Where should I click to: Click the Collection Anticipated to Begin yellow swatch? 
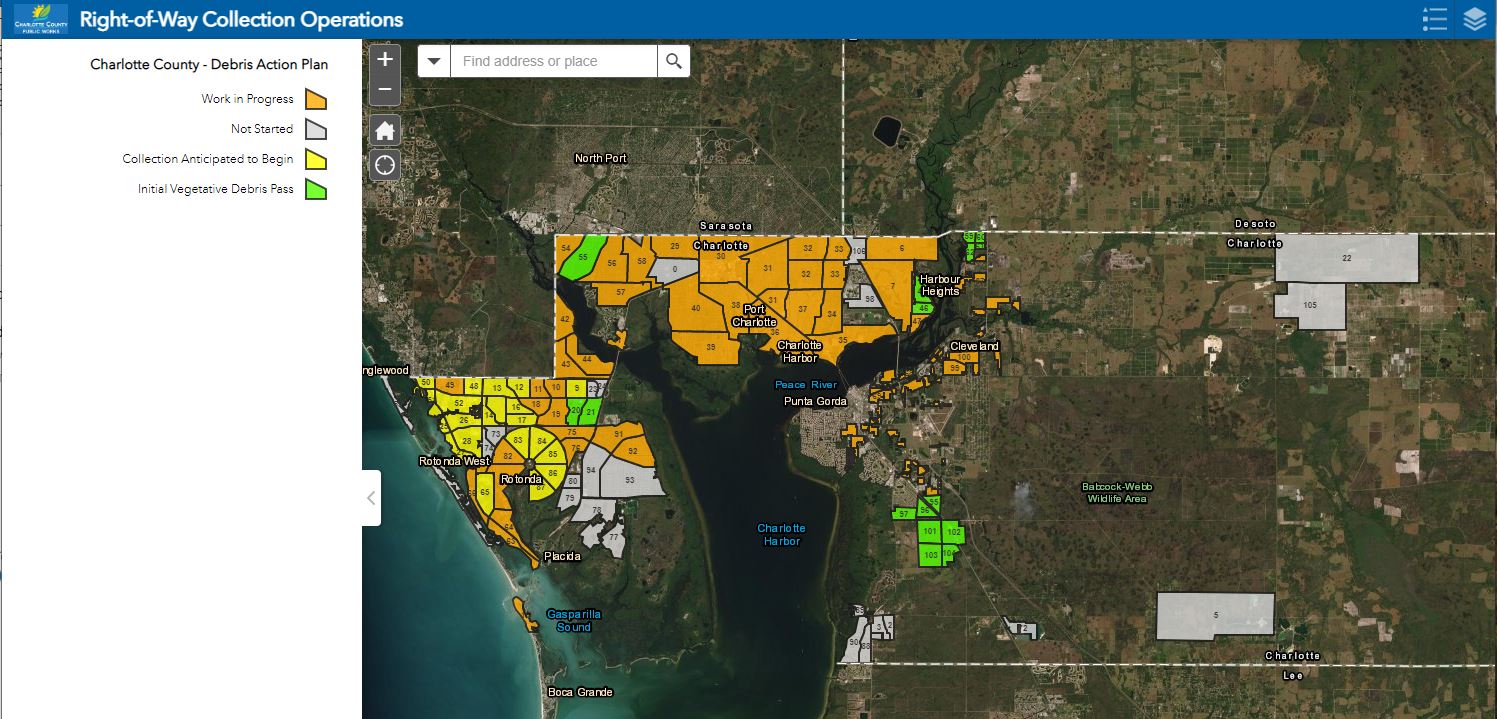click(x=316, y=159)
